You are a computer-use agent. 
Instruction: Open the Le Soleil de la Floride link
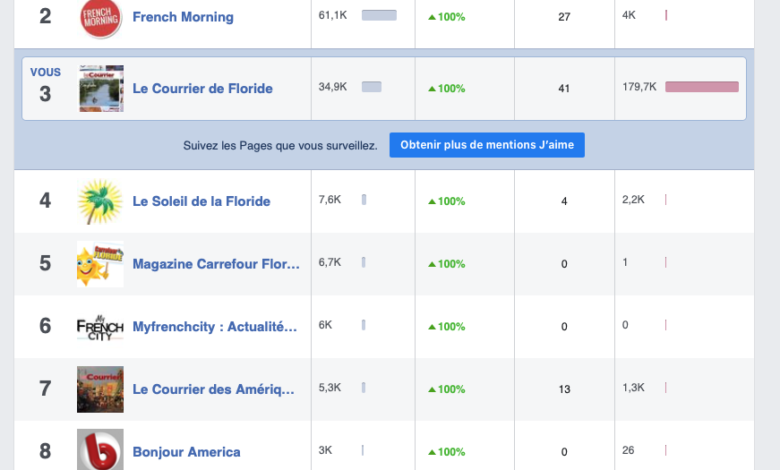pos(201,201)
